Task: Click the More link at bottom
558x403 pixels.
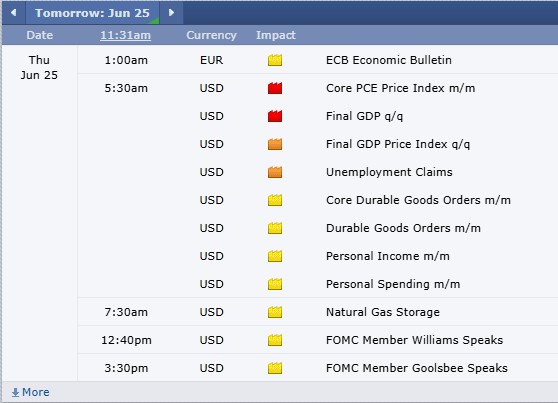Action: (x=36, y=392)
